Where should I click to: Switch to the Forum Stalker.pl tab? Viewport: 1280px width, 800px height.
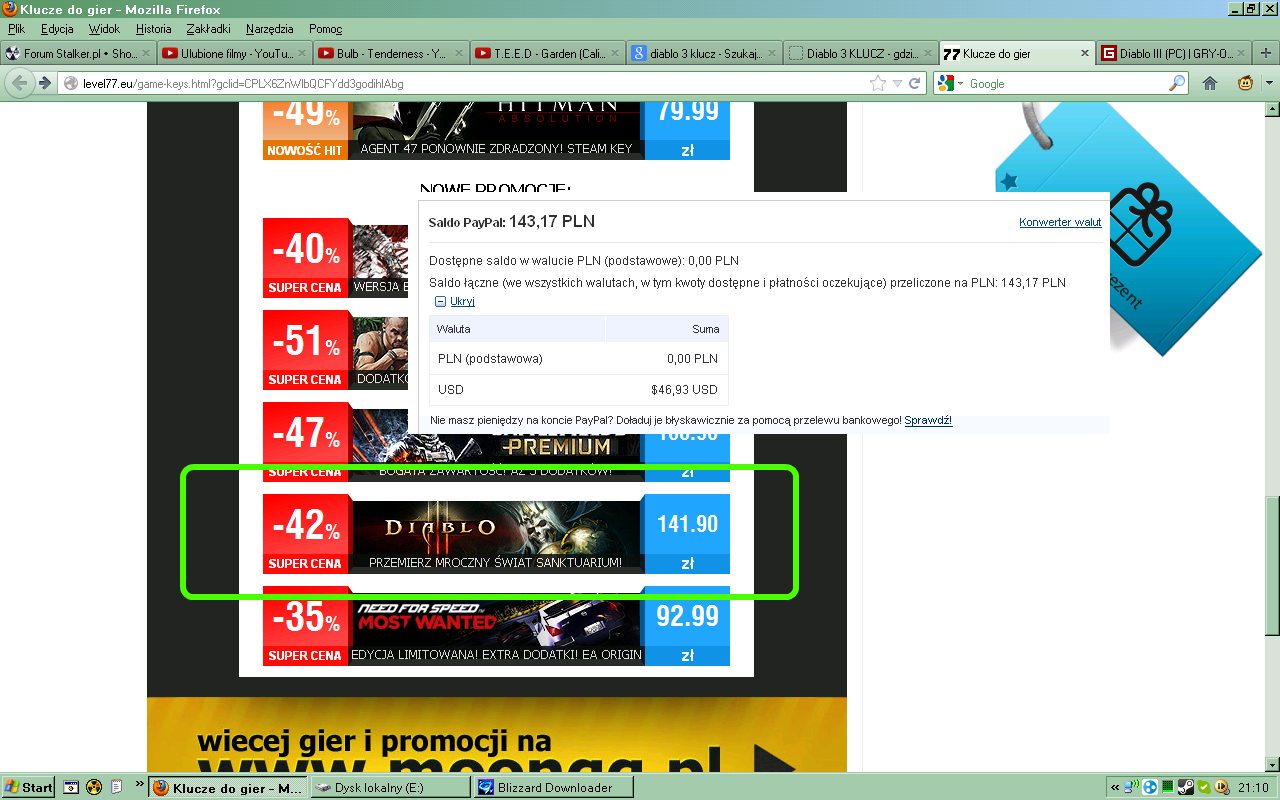[x=79, y=53]
